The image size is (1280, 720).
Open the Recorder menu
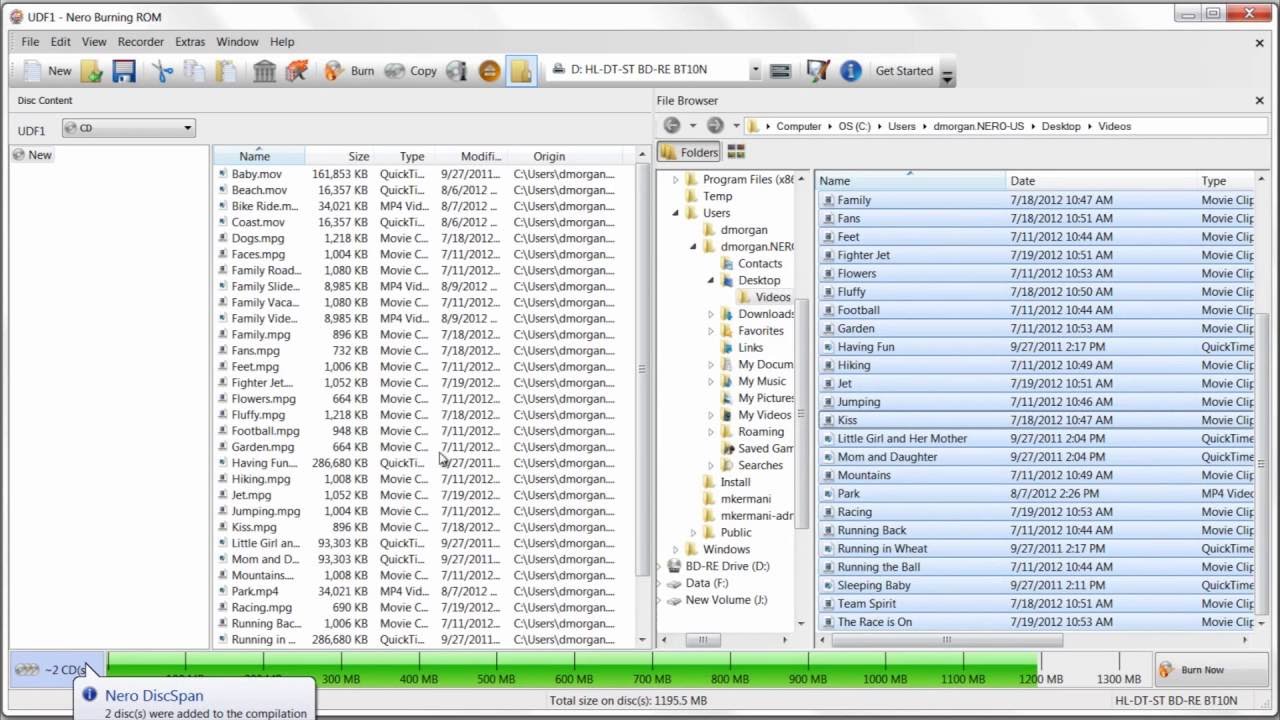click(141, 42)
